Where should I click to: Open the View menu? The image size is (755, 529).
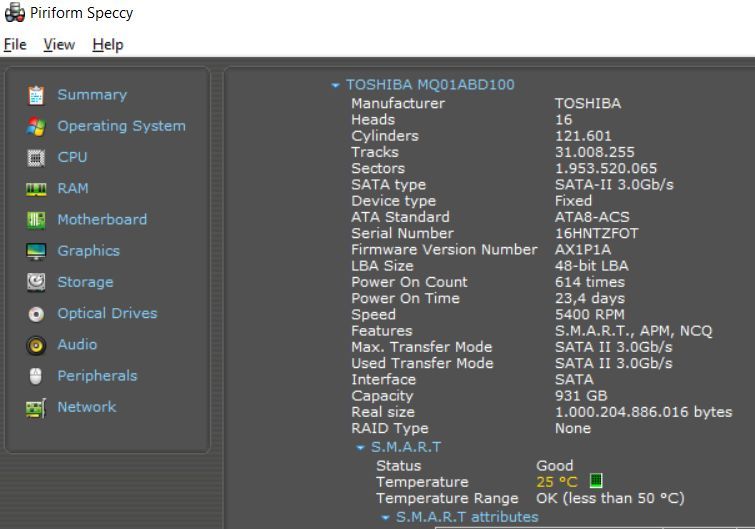click(59, 45)
